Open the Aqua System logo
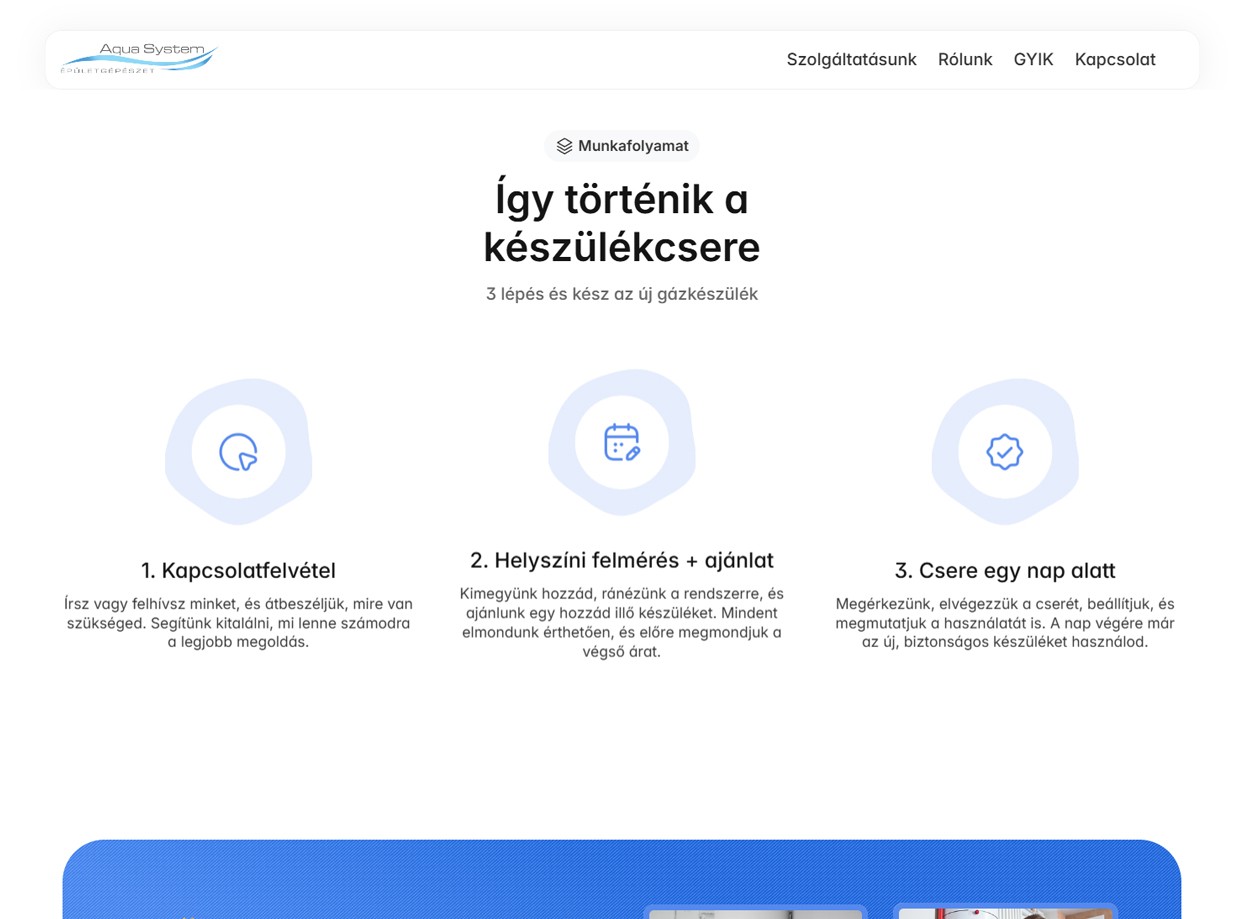 coord(139,58)
